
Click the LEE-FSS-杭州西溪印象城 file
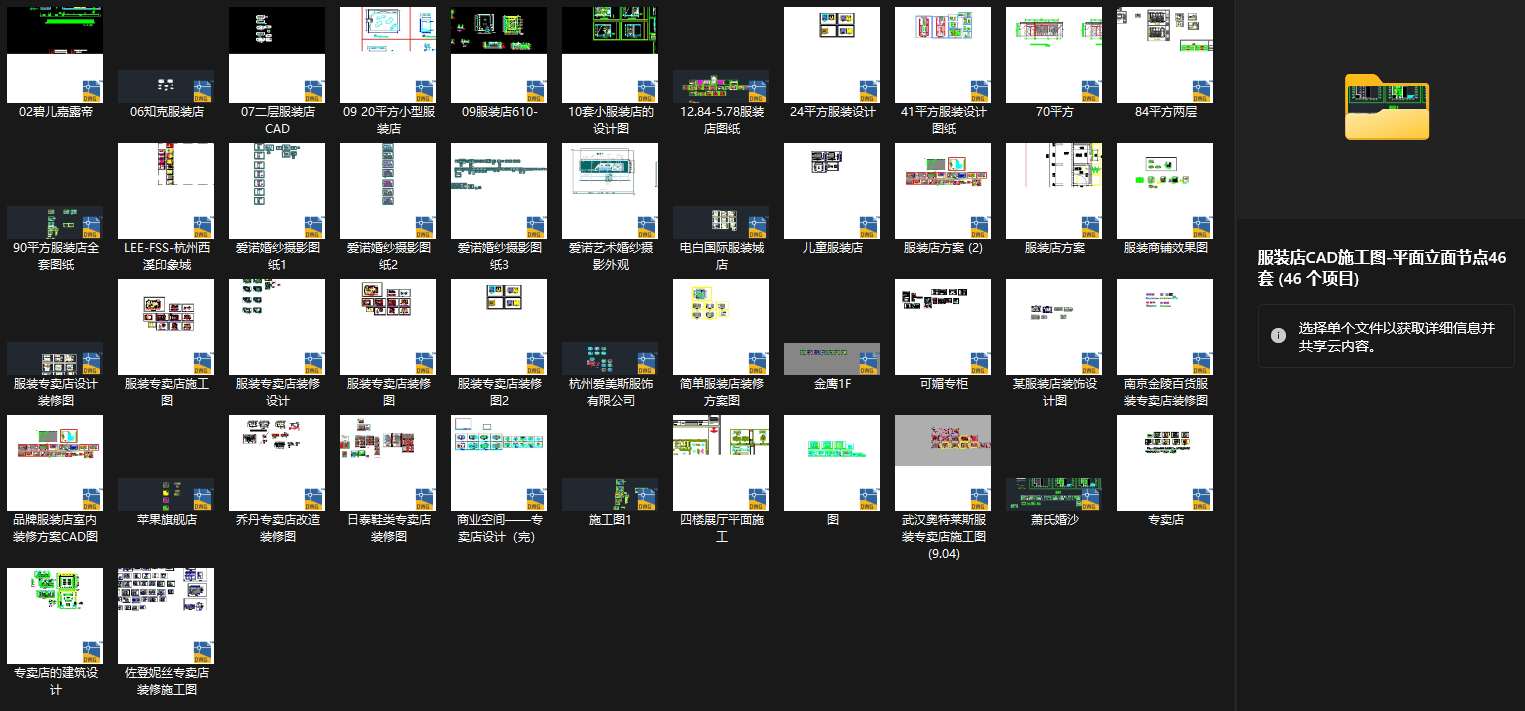coord(166,191)
